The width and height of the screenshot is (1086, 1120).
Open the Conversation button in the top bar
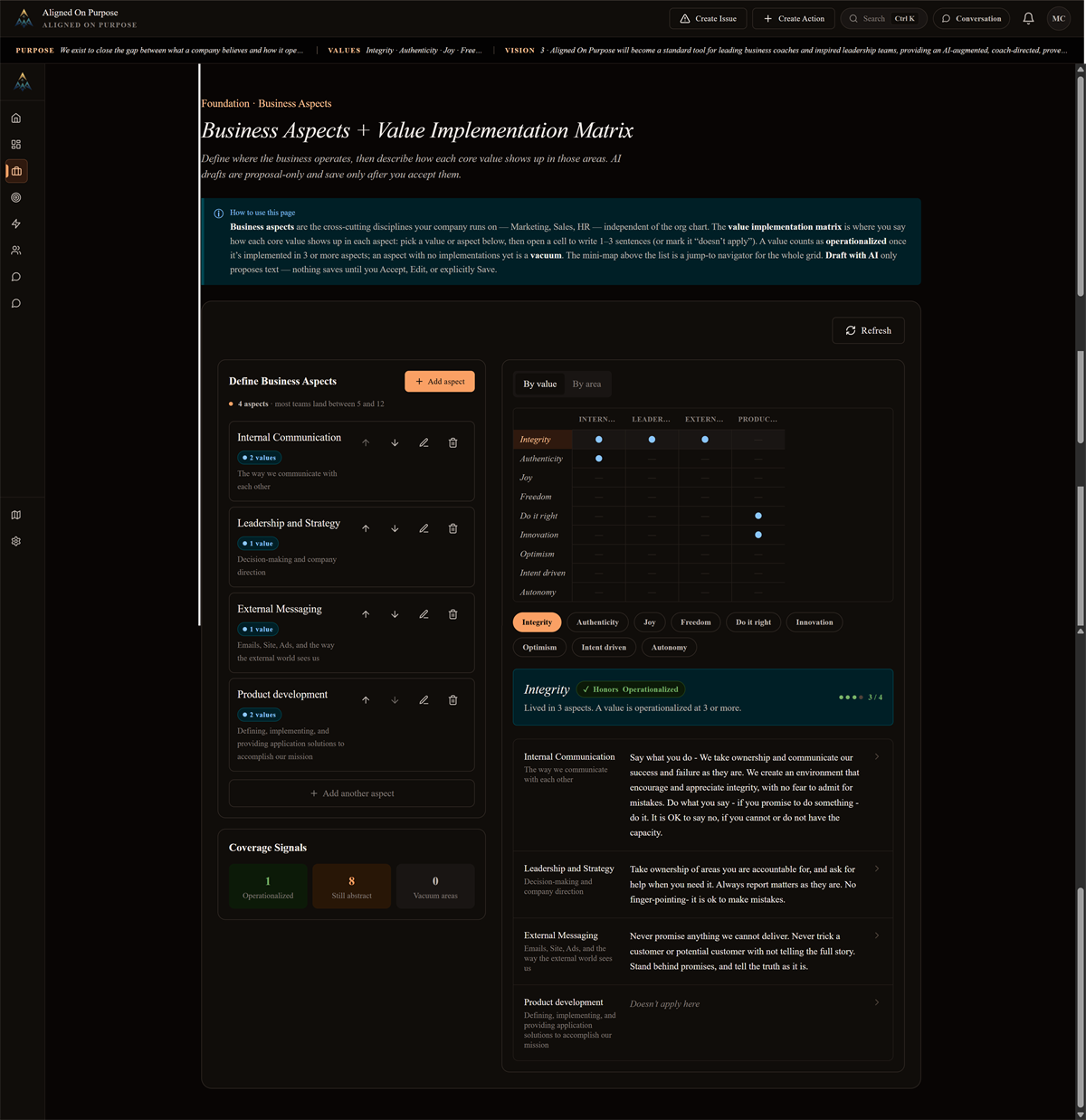[972, 18]
